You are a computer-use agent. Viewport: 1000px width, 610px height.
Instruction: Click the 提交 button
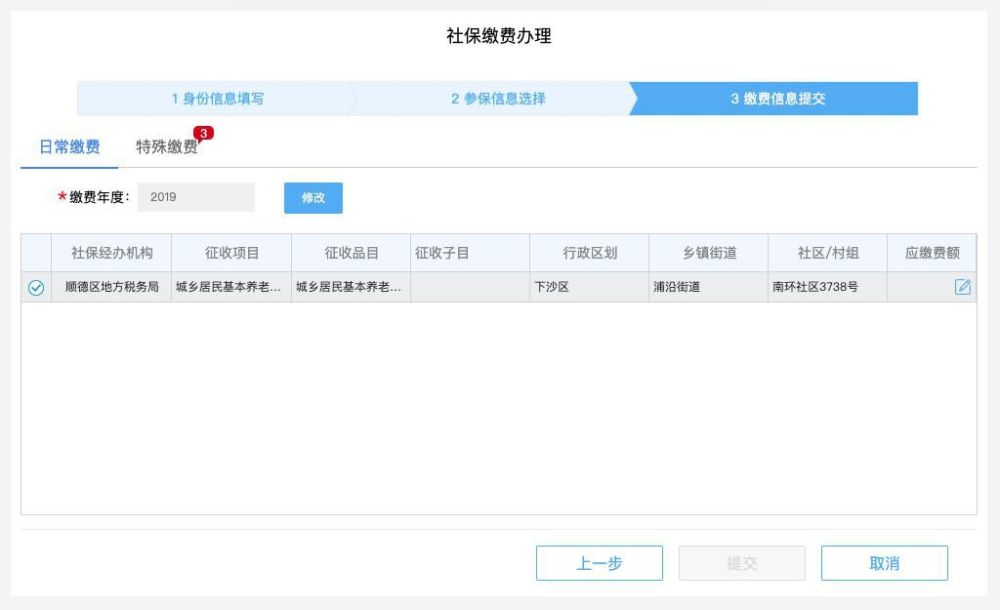(x=742, y=563)
